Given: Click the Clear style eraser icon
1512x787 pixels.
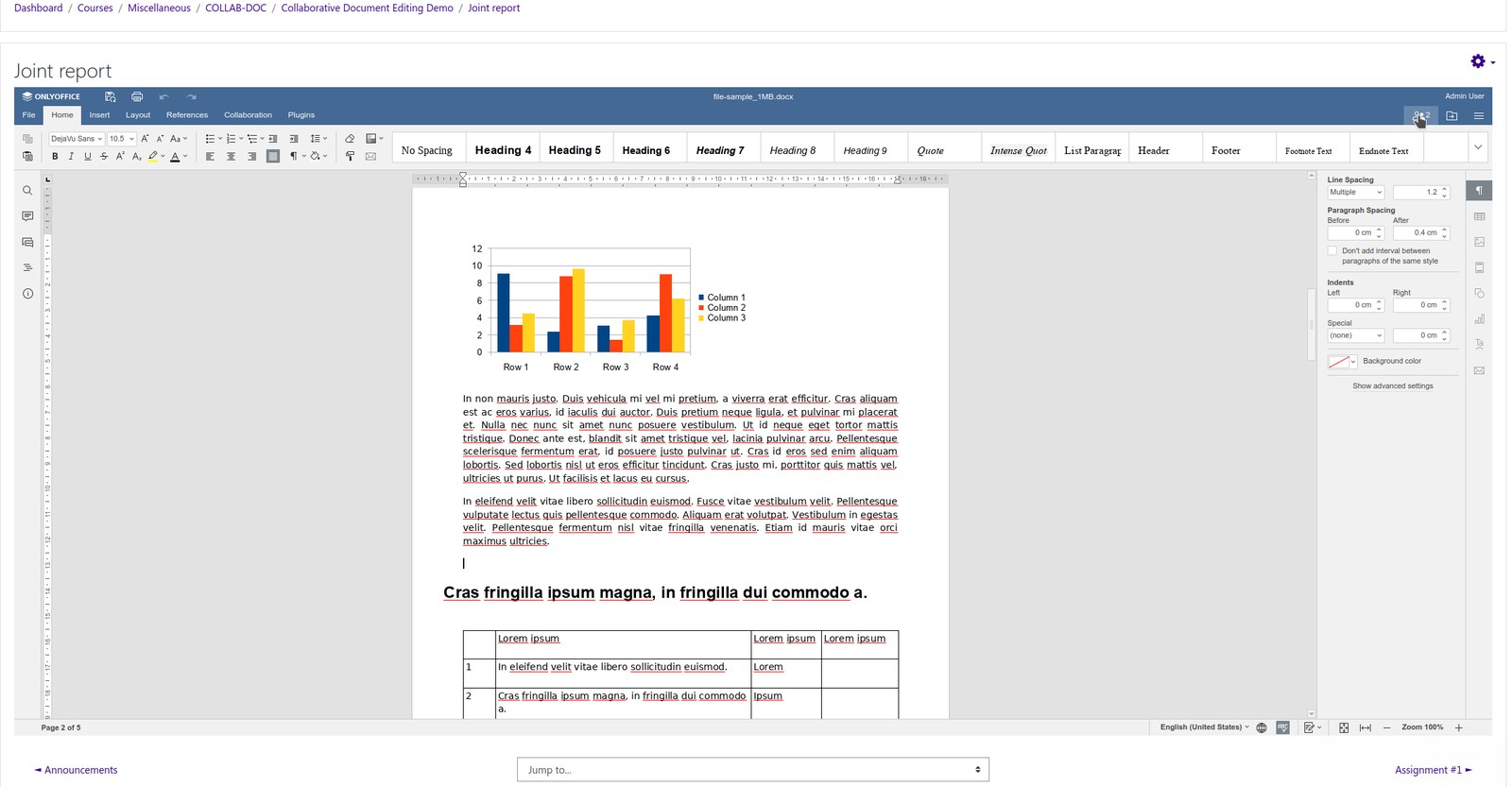Looking at the screenshot, I should [350, 139].
